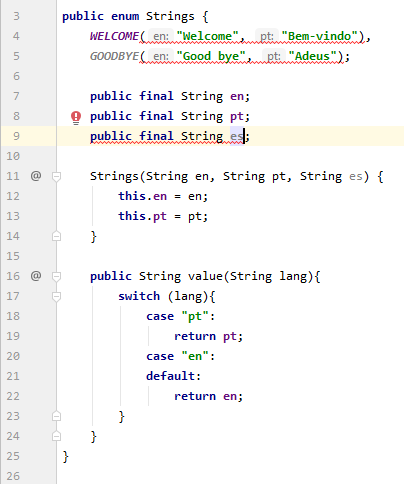
Task: Click the GOODBYE enum constant
Action: 114,56
